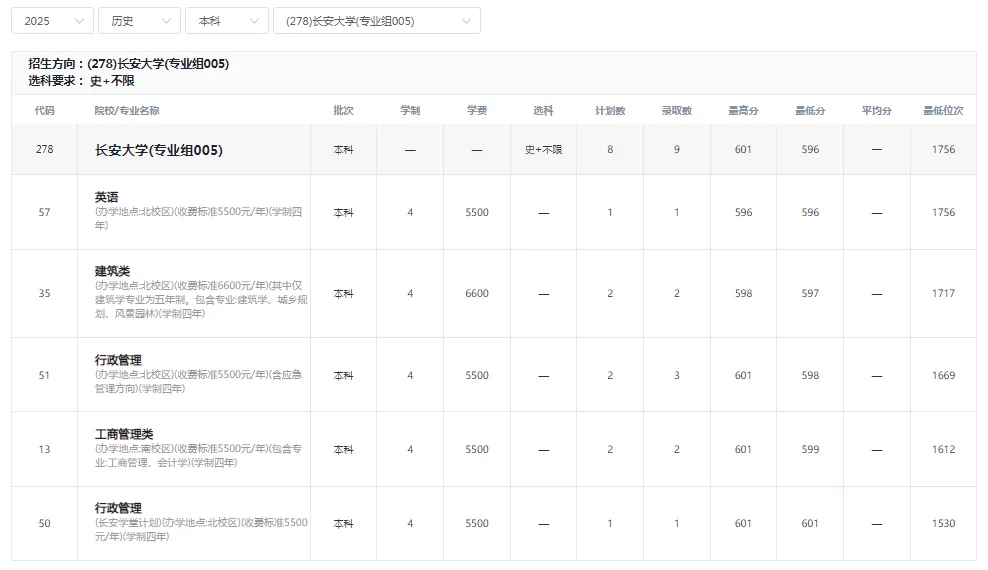The height and width of the screenshot is (570, 988).
Task: Open the 本科 batch dropdown
Action: (227, 21)
